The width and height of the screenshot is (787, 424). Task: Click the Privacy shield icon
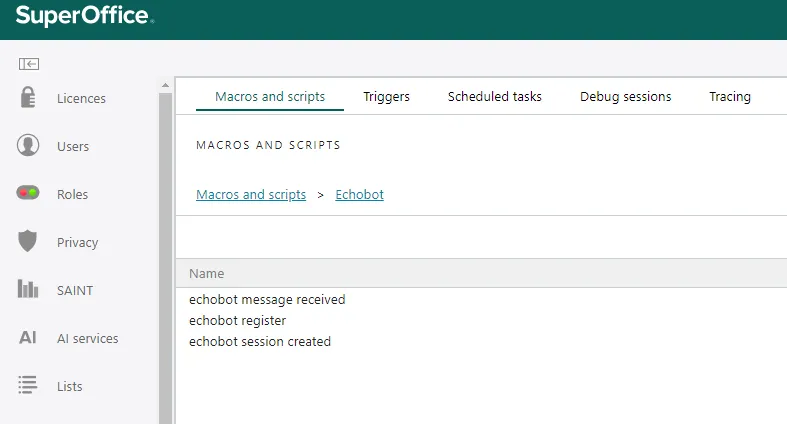(x=28, y=241)
